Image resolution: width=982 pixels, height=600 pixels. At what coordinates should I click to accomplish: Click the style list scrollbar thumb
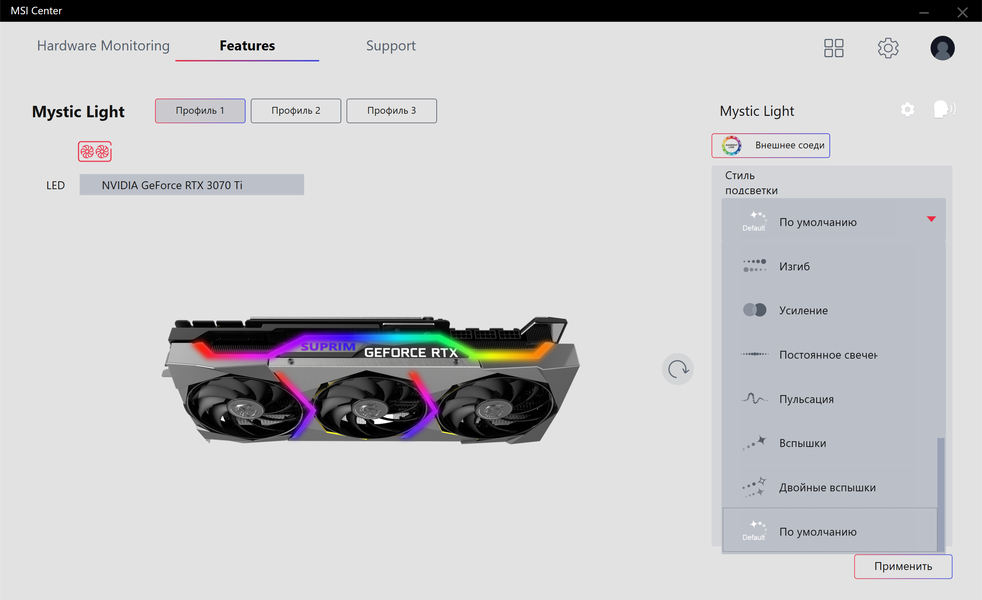point(941,495)
